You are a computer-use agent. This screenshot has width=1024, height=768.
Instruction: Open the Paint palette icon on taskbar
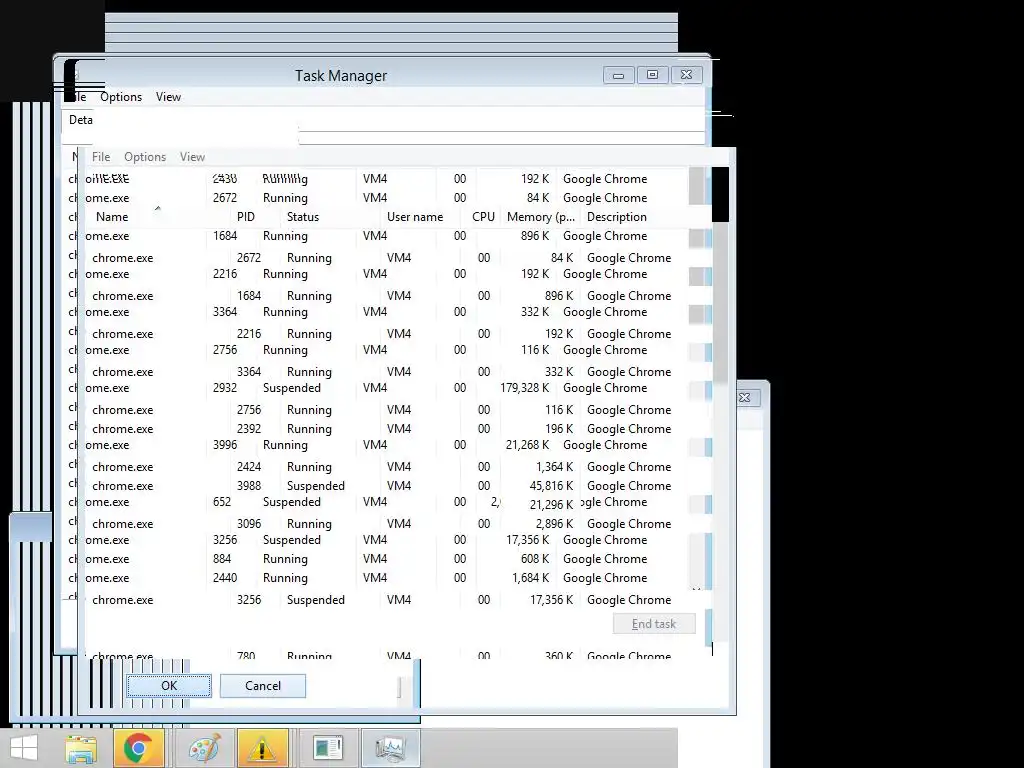coord(204,748)
